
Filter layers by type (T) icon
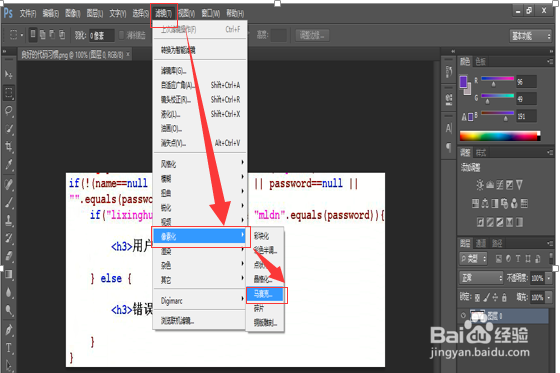(518, 259)
